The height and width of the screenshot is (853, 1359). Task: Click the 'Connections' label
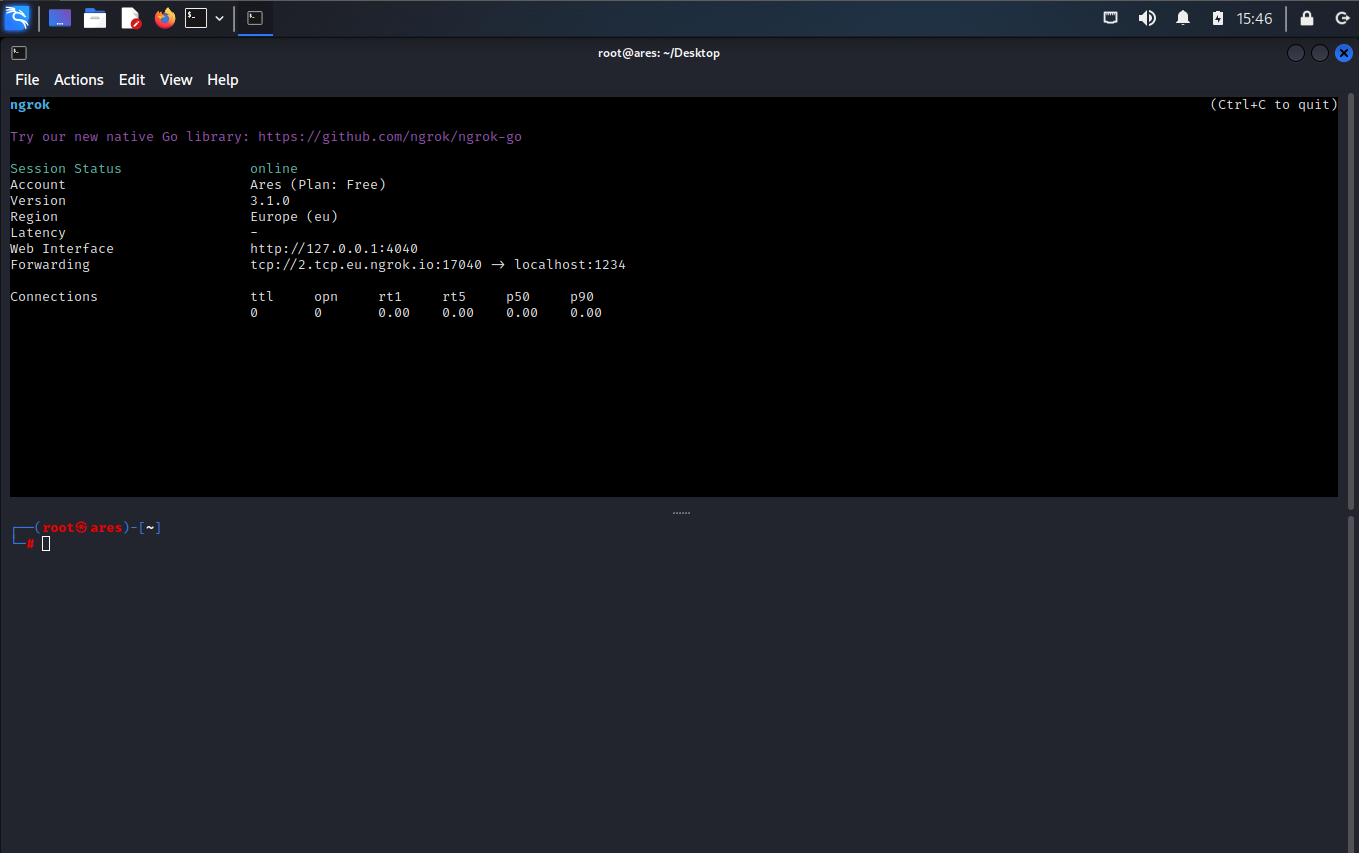54,297
